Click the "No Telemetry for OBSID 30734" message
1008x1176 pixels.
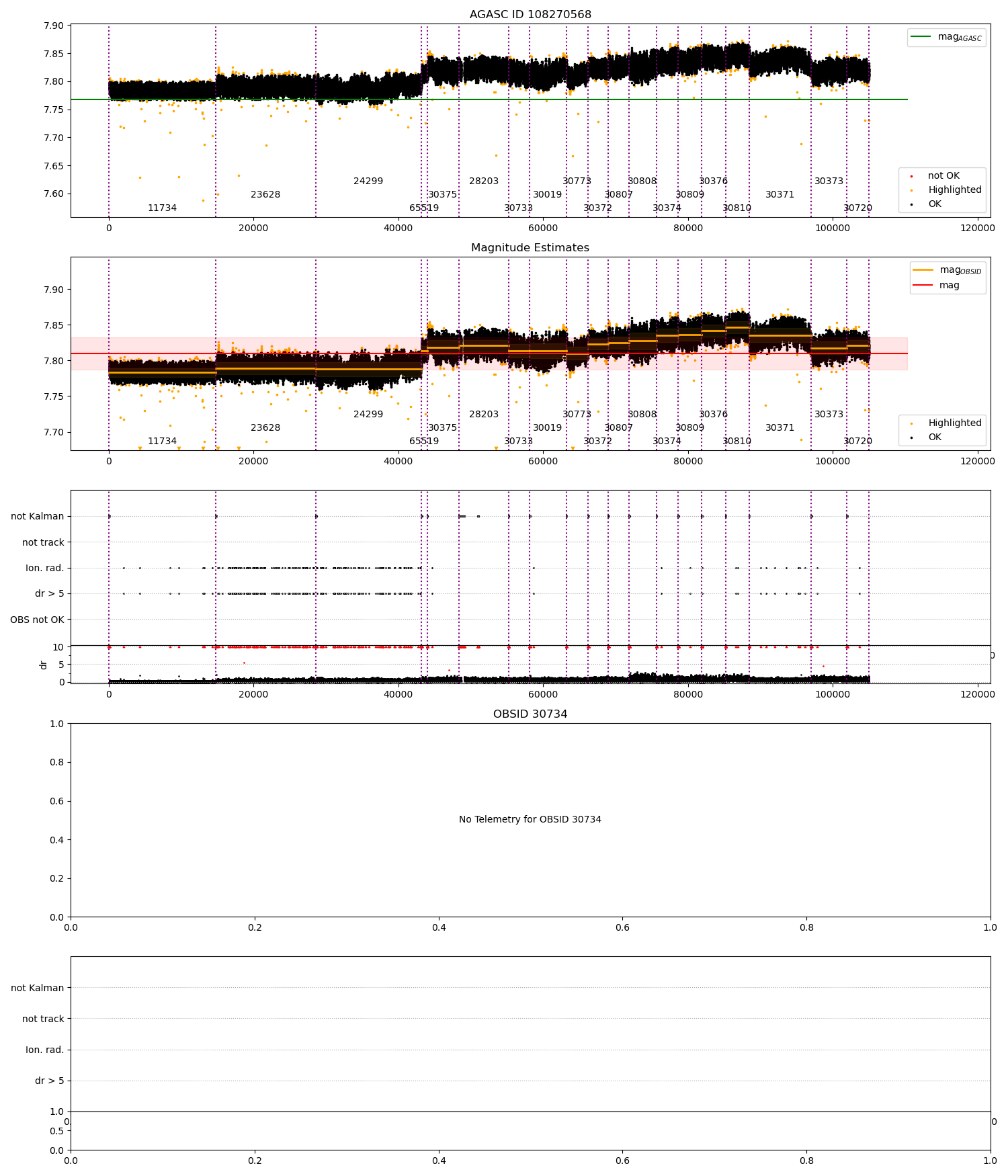[530, 820]
